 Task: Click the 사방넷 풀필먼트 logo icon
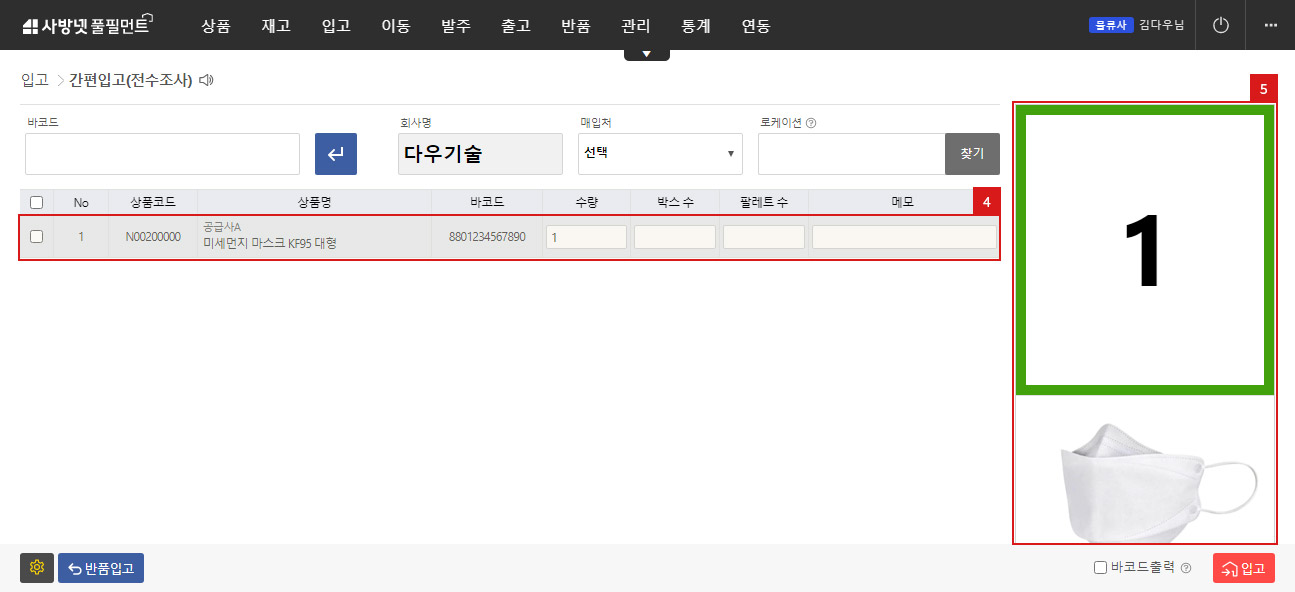[33, 25]
